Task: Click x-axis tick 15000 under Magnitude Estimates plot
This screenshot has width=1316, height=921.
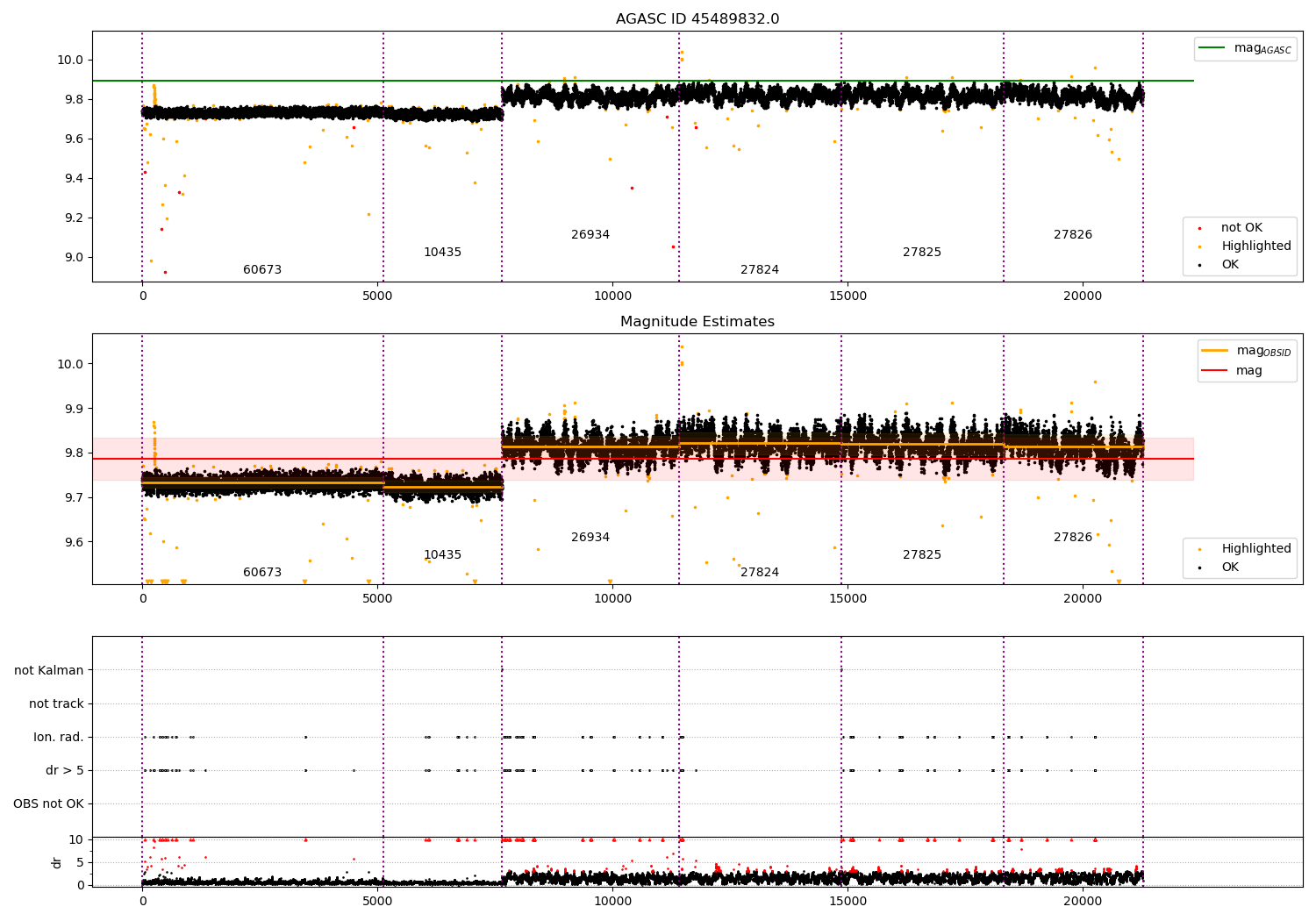Action: (x=848, y=599)
